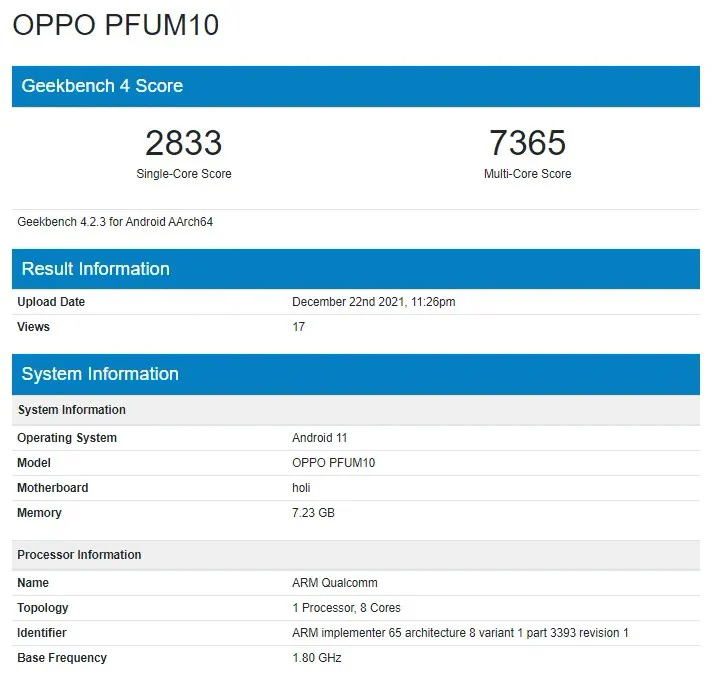Click the memory value 7.23 GB

[313, 513]
